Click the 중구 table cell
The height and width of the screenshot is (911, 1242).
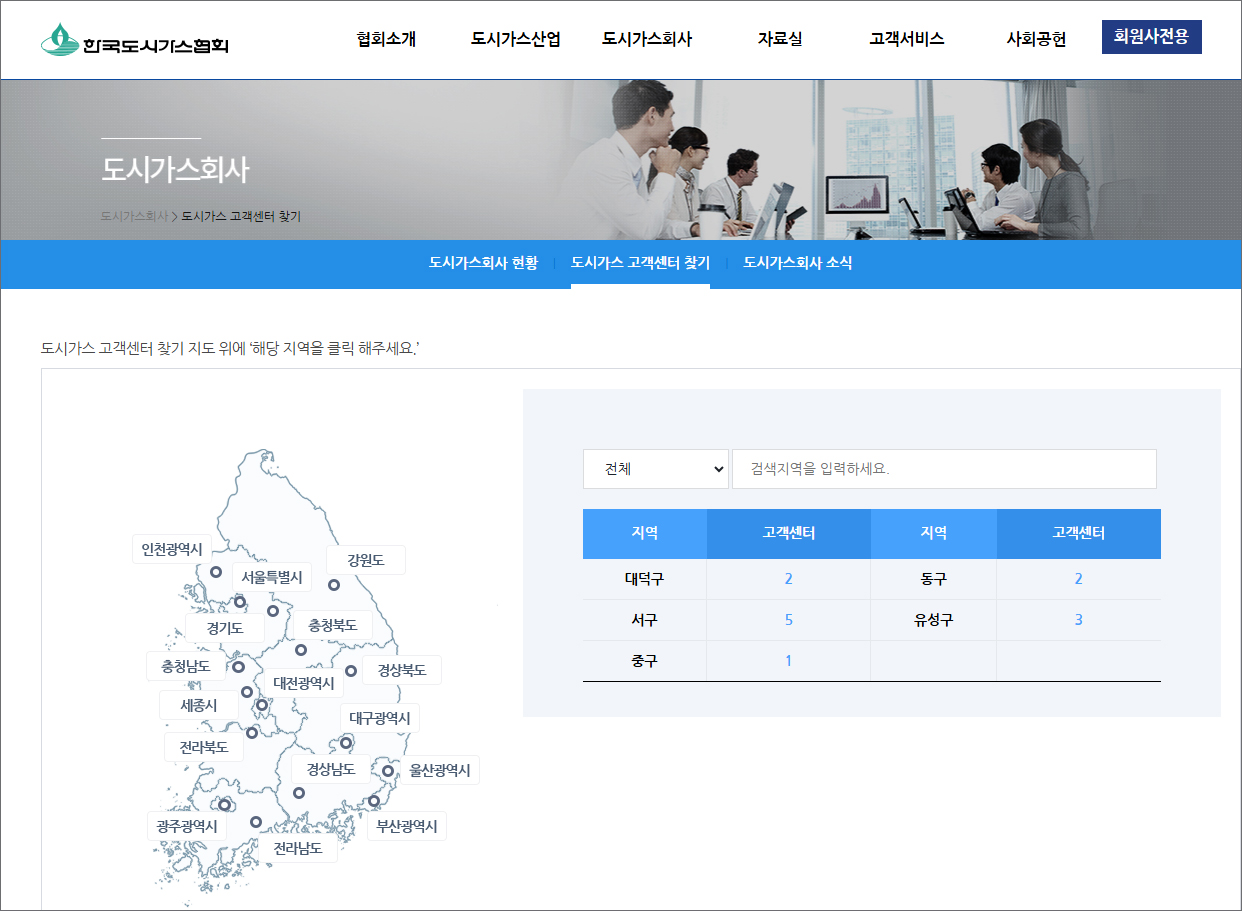point(644,661)
